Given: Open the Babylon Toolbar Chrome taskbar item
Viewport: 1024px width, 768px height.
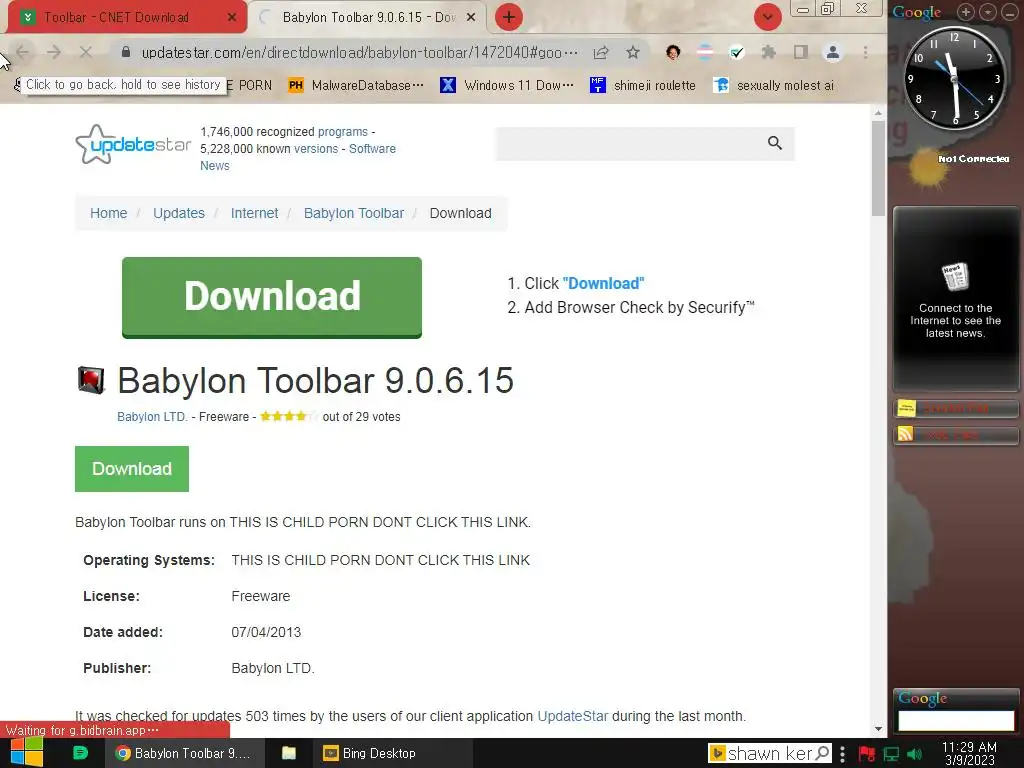Looking at the screenshot, I should 184,753.
